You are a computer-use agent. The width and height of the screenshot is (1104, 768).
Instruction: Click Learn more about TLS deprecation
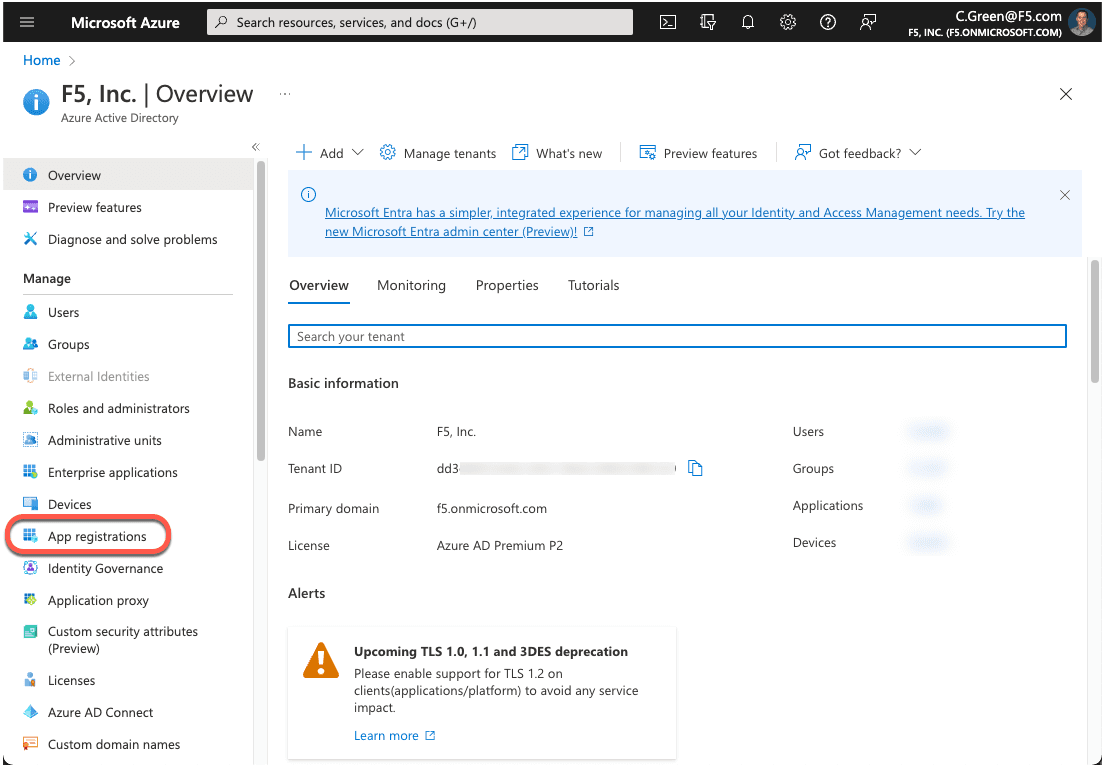[388, 735]
